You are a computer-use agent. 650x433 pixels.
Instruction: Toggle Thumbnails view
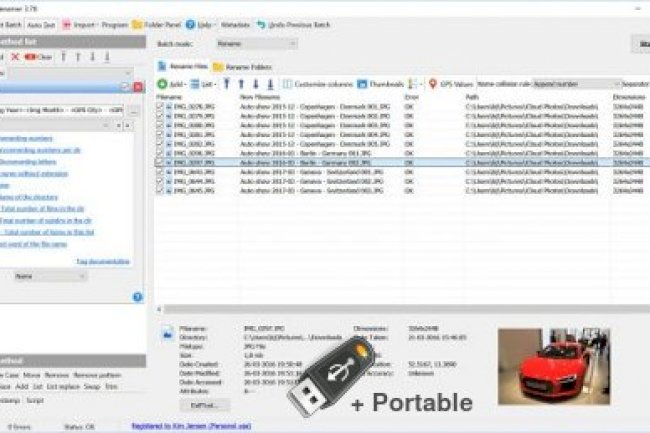pos(380,84)
